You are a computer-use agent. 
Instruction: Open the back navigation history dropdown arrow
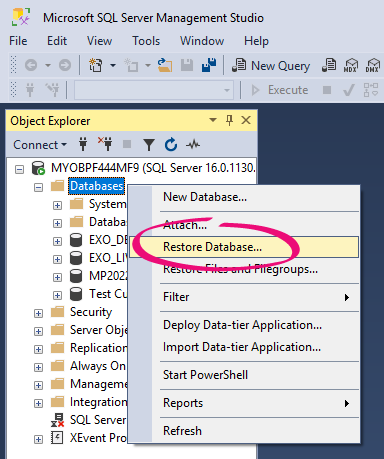click(48, 65)
